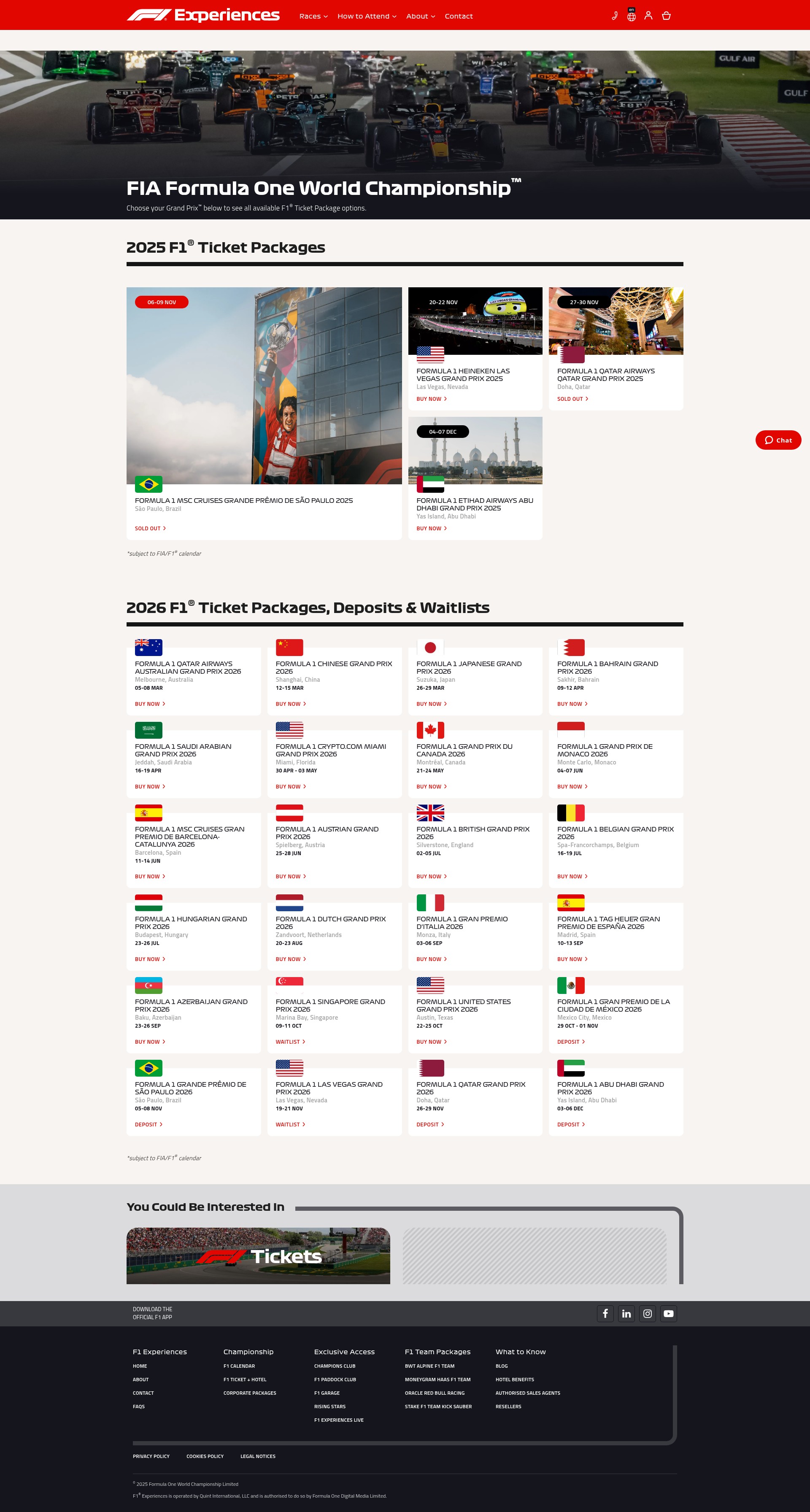
Task: Click the Belgian flag icon
Action: pyautogui.click(x=571, y=813)
